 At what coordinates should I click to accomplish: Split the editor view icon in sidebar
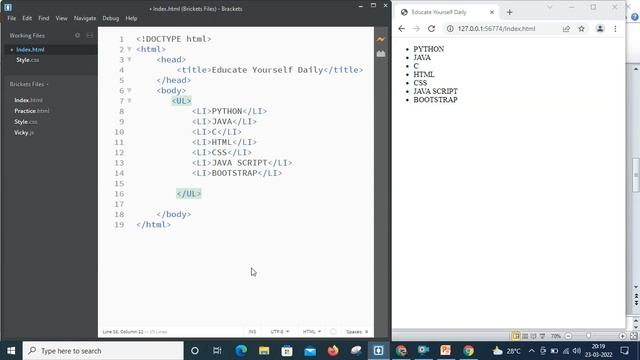[x=90, y=36]
